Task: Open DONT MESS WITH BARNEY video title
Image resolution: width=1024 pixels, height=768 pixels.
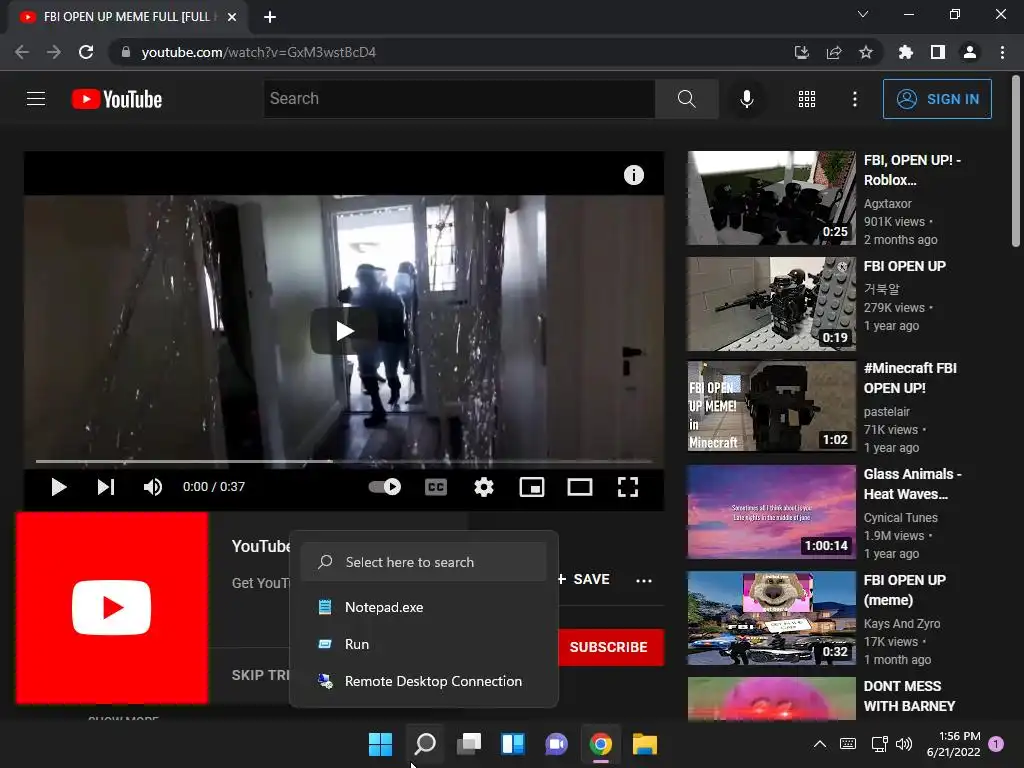Action: [x=909, y=696]
